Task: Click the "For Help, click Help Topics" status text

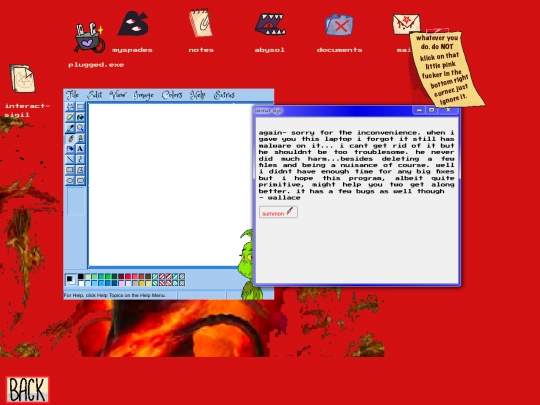Action: pyautogui.click(x=115, y=295)
